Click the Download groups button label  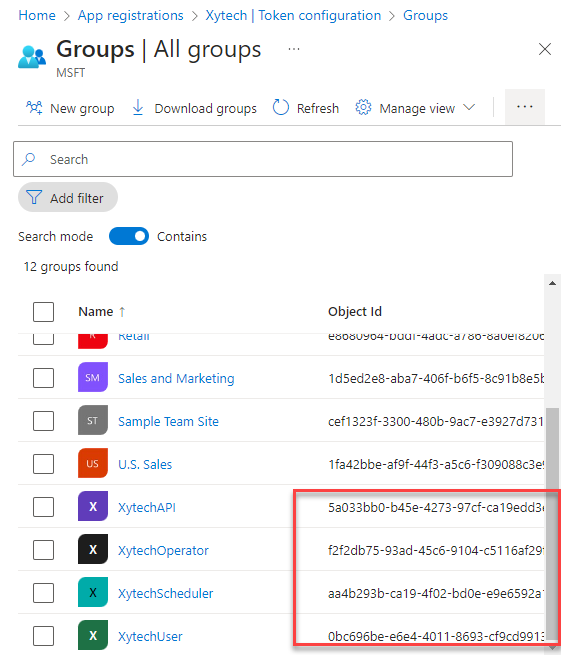point(206,108)
